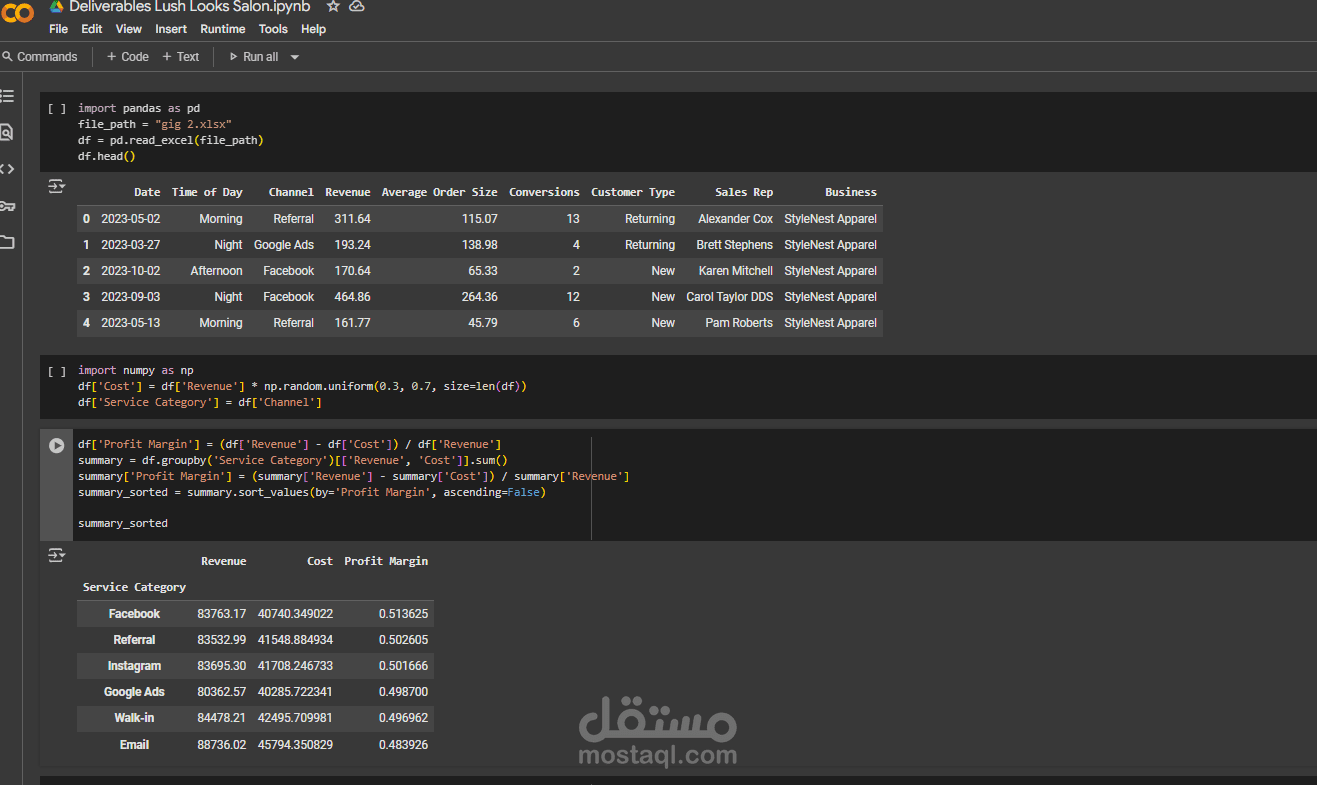The width and height of the screenshot is (1317, 785).
Task: Open the table of contents sidebar icon
Action: (7, 96)
